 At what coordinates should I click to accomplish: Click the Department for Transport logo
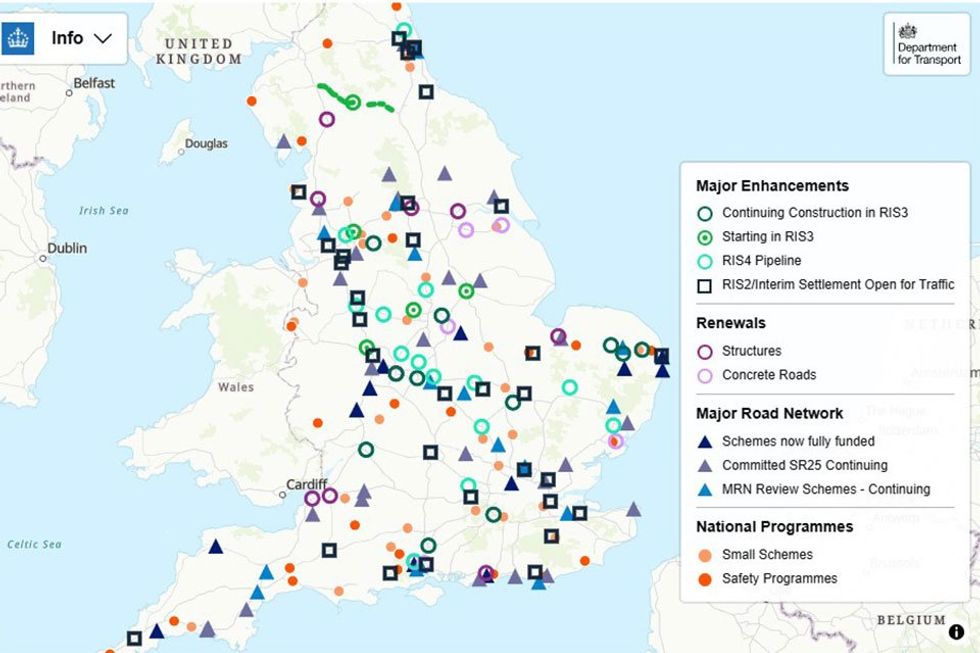click(x=928, y=48)
